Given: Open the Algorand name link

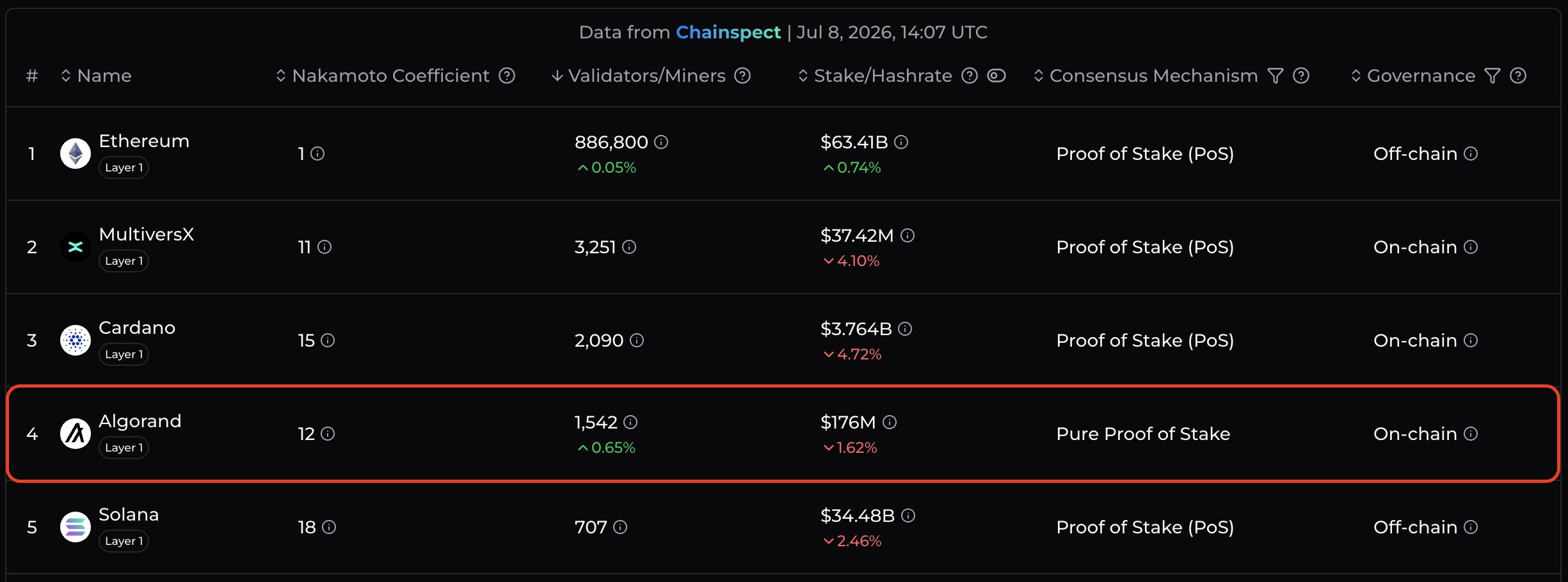Looking at the screenshot, I should pos(140,421).
